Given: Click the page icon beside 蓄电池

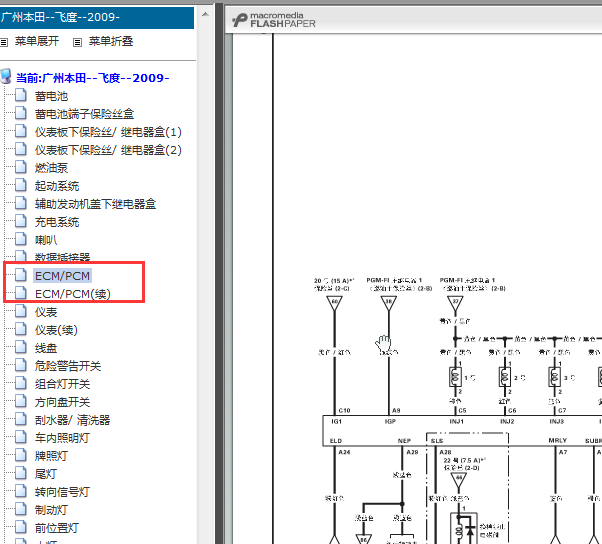Looking at the screenshot, I should pos(21,95).
